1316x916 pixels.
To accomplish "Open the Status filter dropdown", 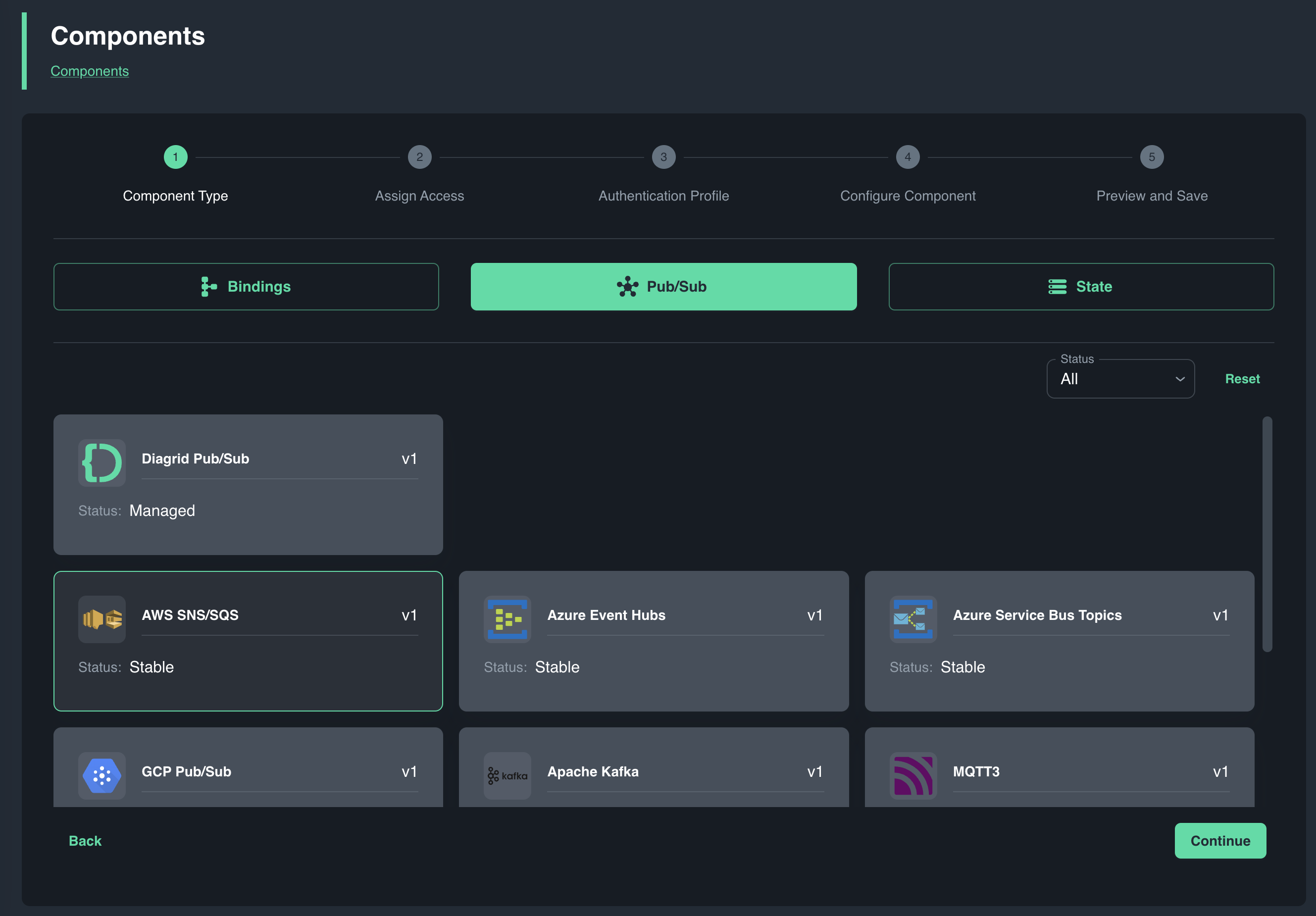I will 1120,379.
